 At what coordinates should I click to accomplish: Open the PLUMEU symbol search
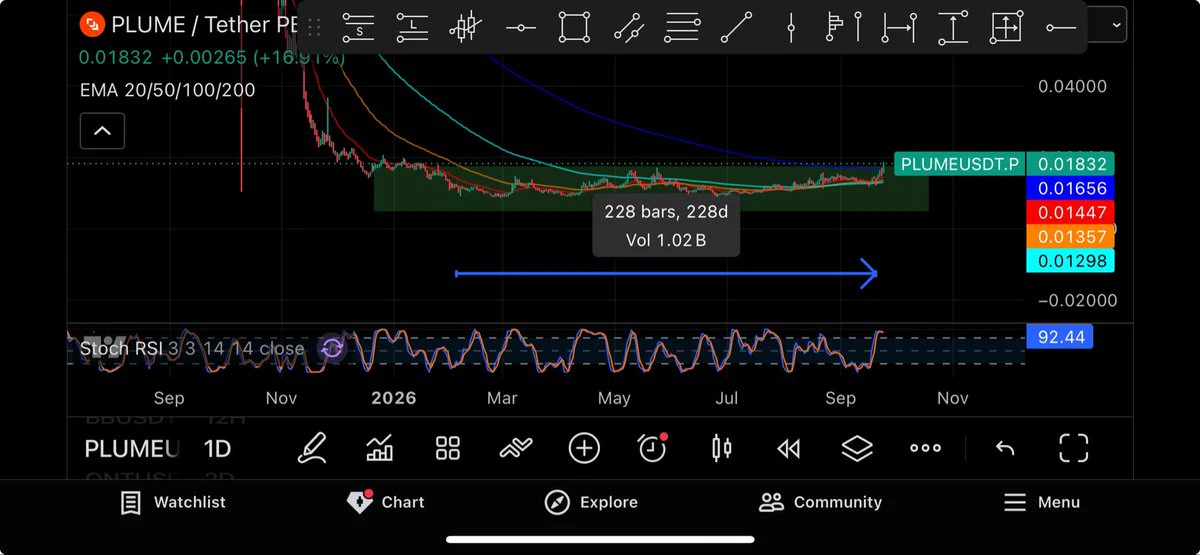point(131,449)
